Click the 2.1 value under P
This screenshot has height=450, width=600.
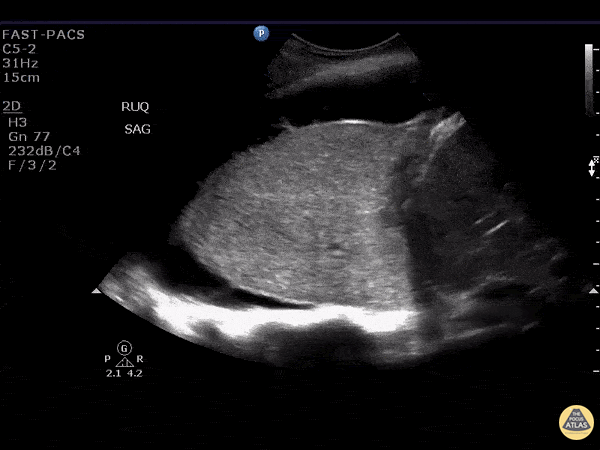click(114, 373)
